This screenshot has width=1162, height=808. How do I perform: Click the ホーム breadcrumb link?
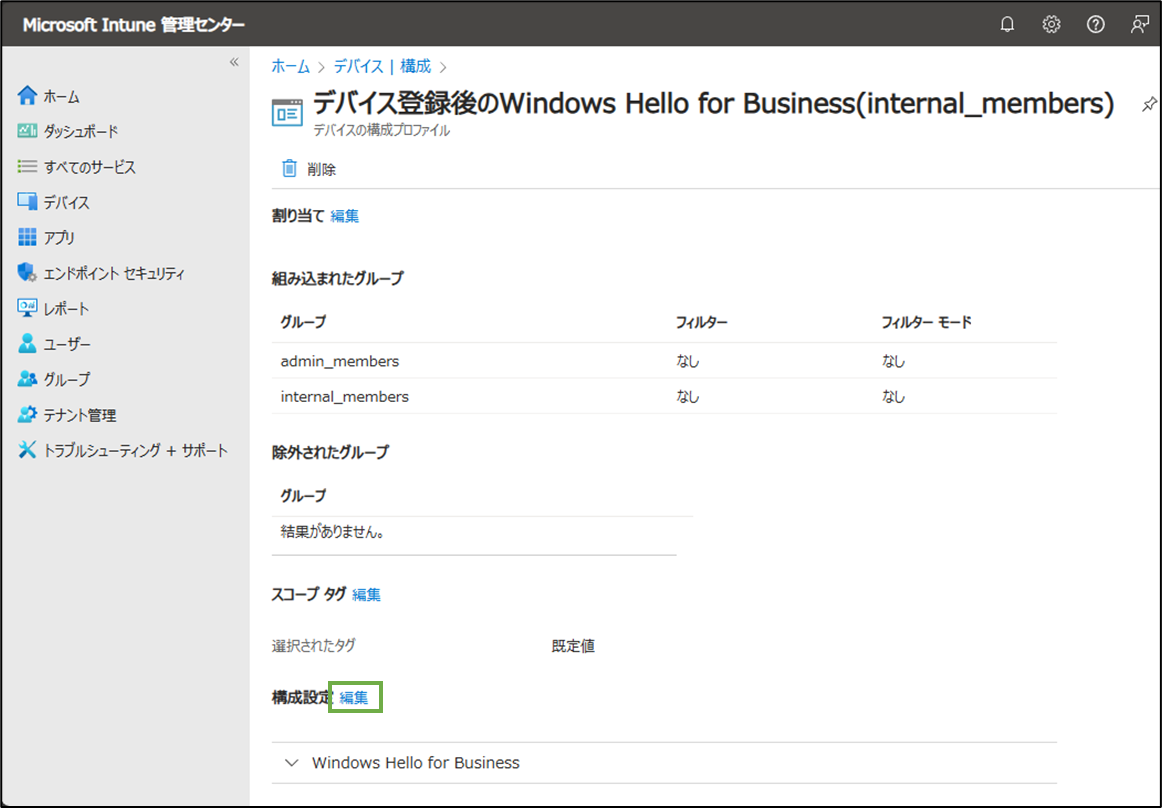[x=290, y=67]
